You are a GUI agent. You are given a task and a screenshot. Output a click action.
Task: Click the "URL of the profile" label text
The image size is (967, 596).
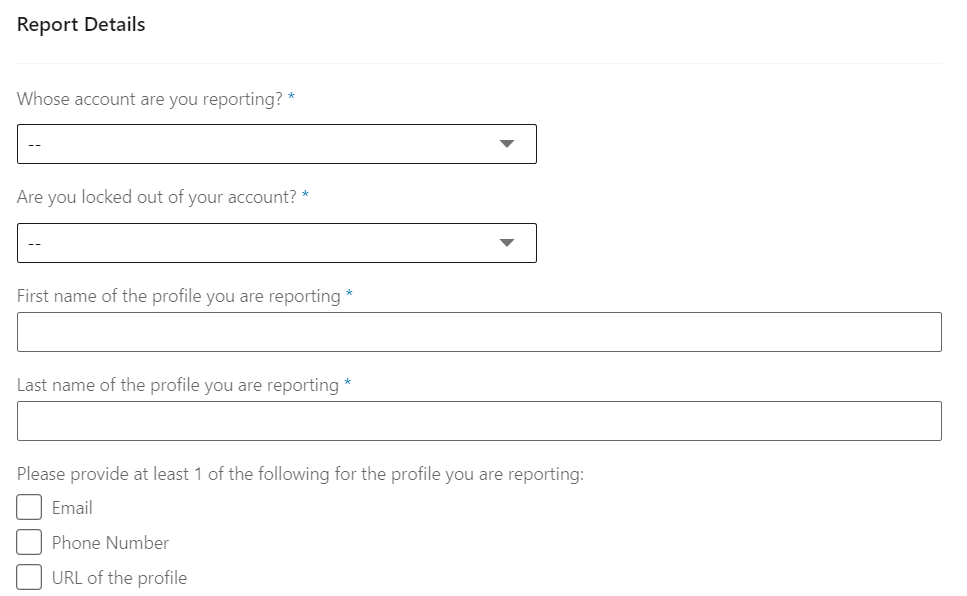[119, 578]
